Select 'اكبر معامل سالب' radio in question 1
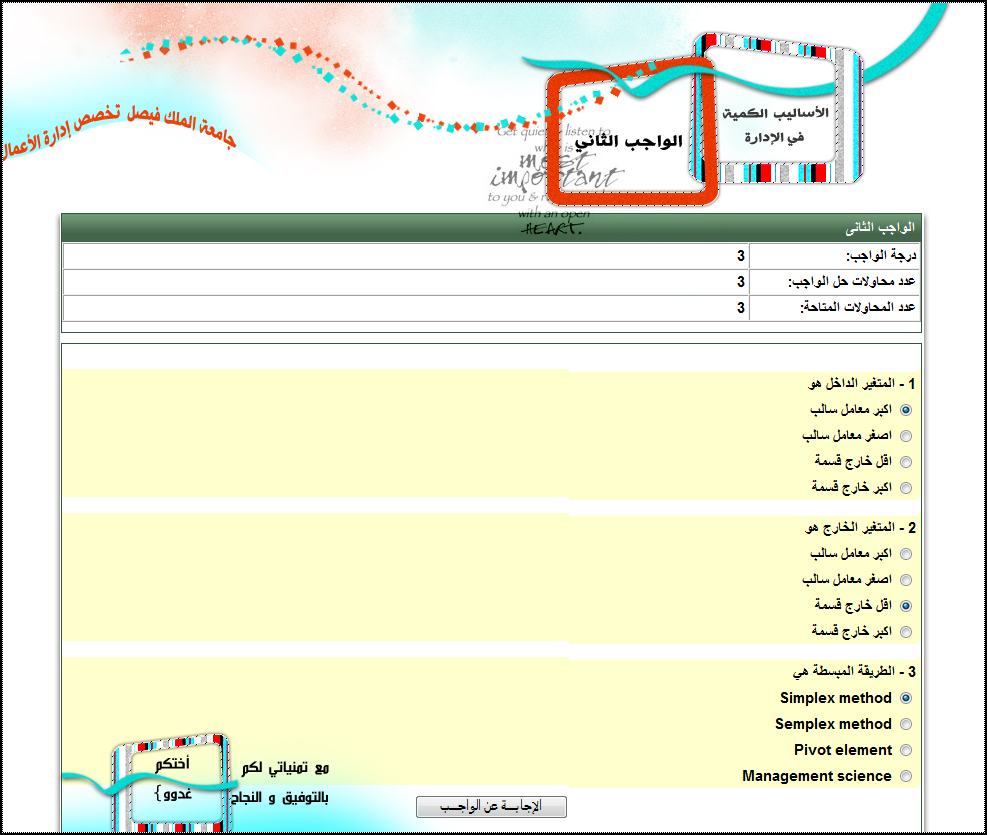Viewport: 987px width, 835px height. [906, 410]
